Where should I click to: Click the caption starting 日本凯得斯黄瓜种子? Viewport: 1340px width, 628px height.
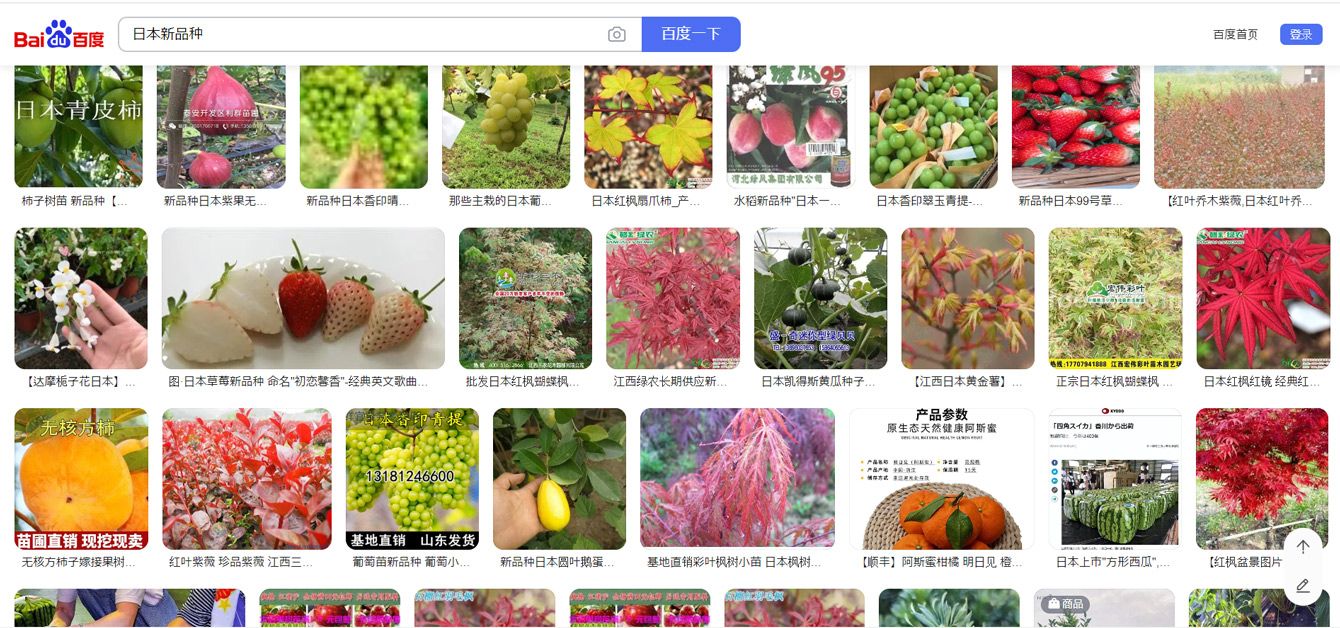[818, 382]
